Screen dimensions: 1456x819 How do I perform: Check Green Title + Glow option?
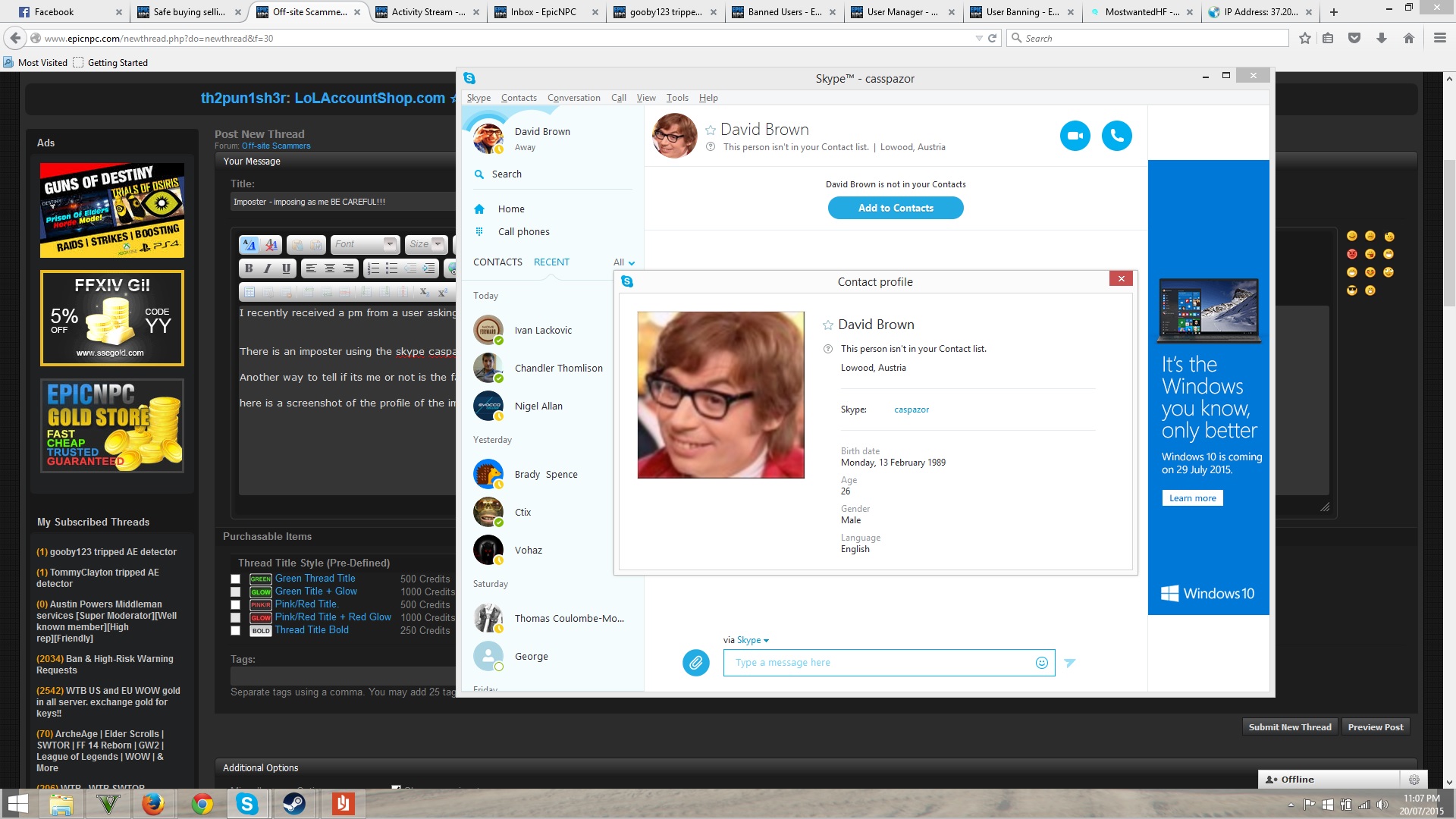235,592
